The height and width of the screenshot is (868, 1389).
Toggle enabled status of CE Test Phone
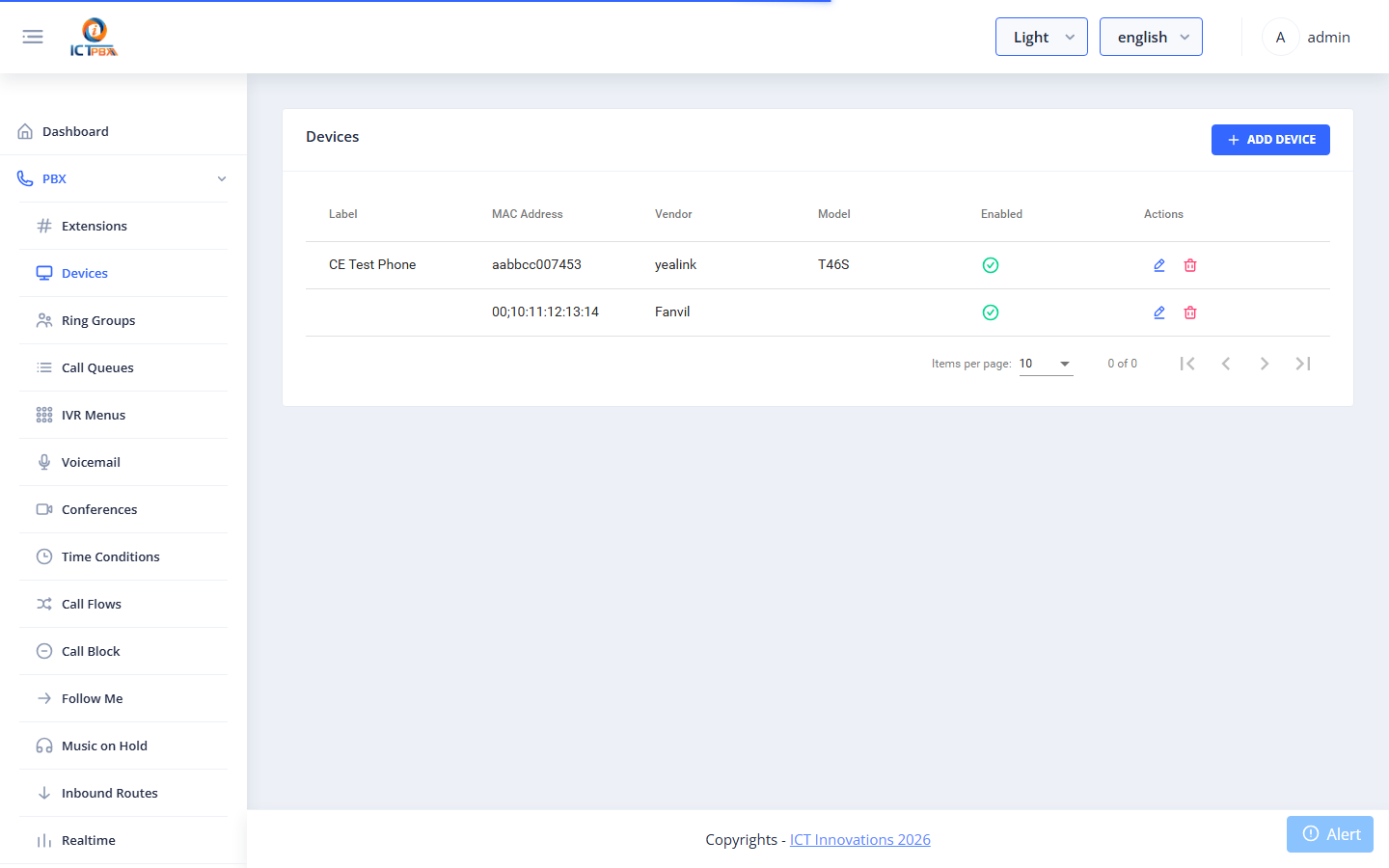pyautogui.click(x=991, y=265)
